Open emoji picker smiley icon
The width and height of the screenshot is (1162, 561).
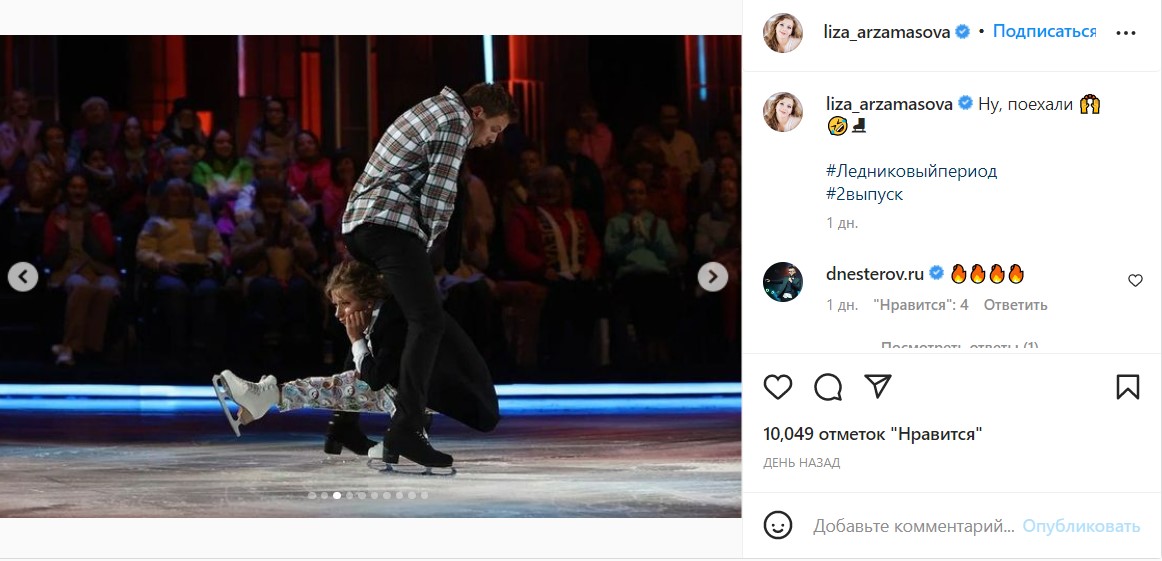[x=778, y=526]
